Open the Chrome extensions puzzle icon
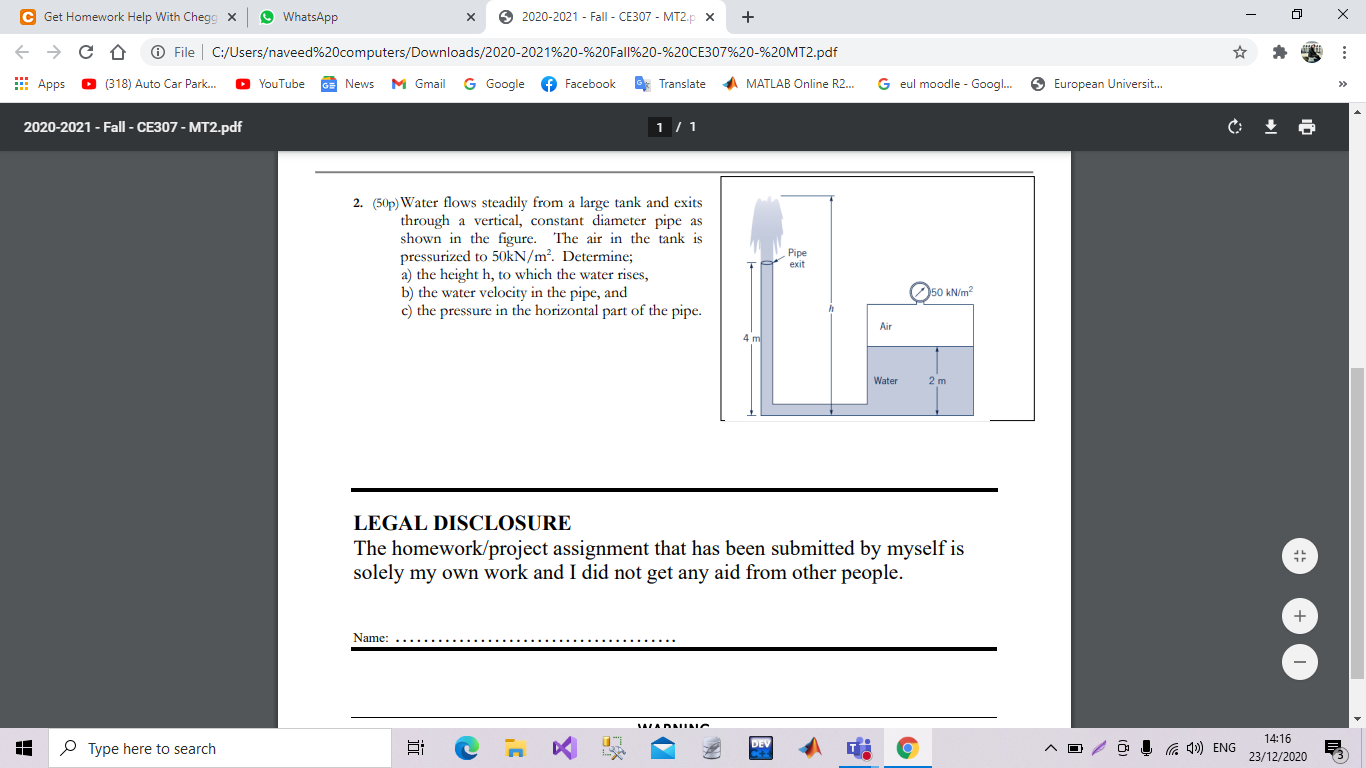 pos(1279,52)
